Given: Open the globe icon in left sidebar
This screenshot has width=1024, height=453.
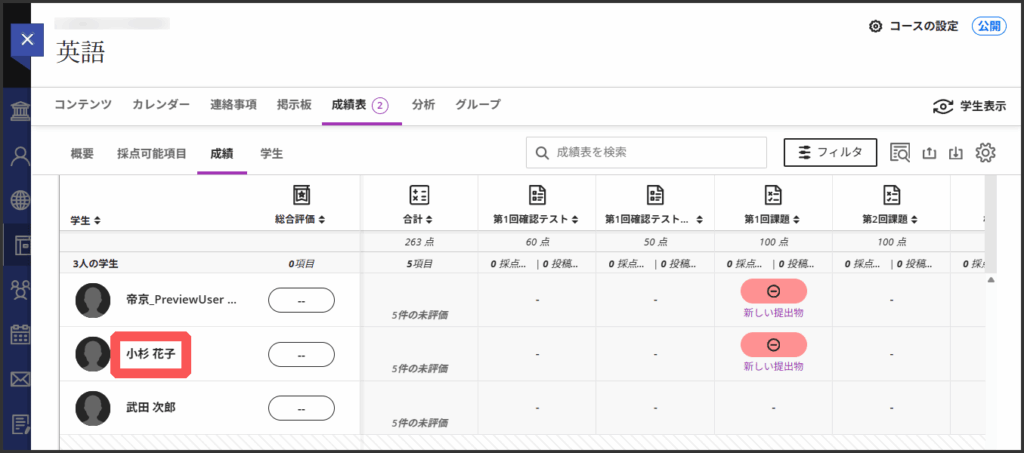Looking at the screenshot, I should [x=17, y=199].
